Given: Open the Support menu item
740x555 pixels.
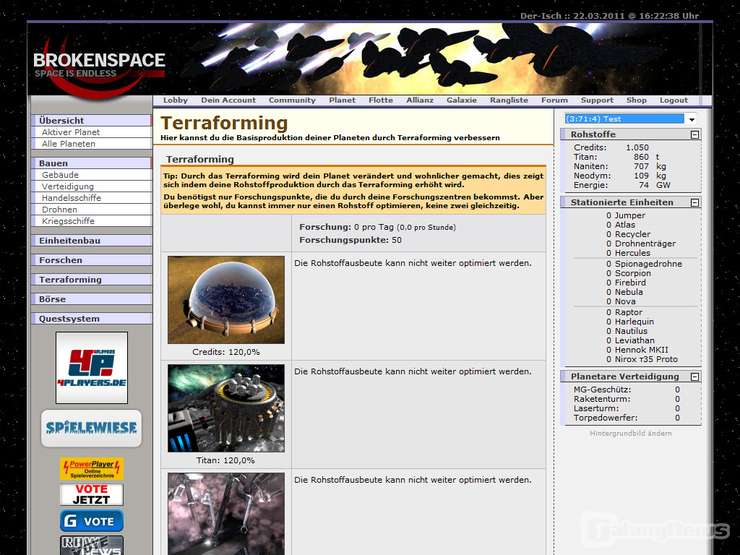Looking at the screenshot, I should tap(597, 100).
